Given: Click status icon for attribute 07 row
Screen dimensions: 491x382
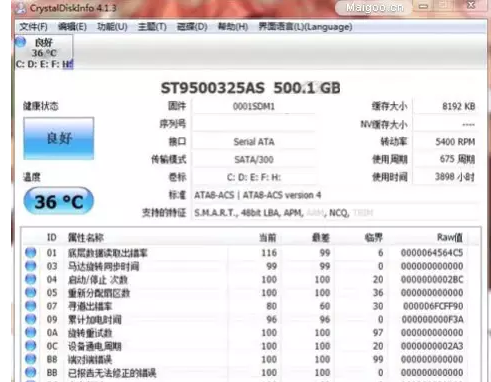Looking at the screenshot, I should 31,306.
